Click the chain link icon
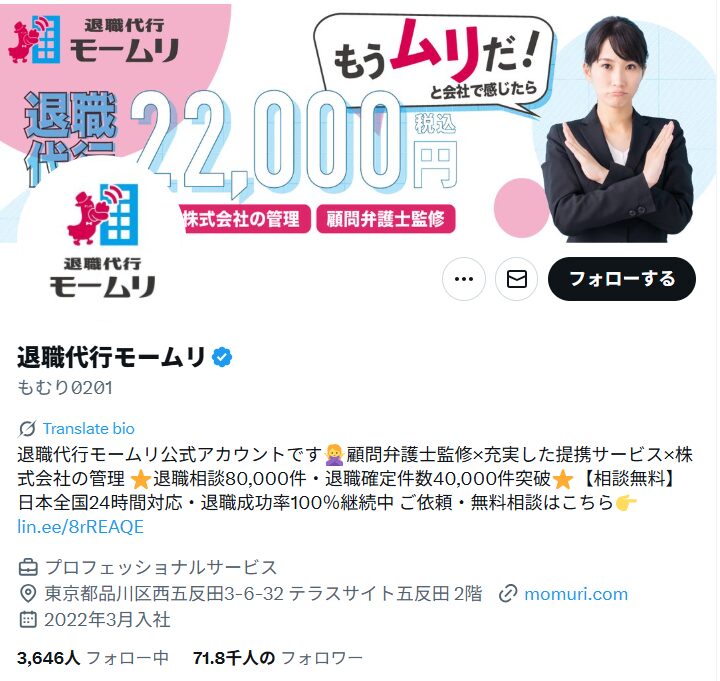 click(x=508, y=594)
